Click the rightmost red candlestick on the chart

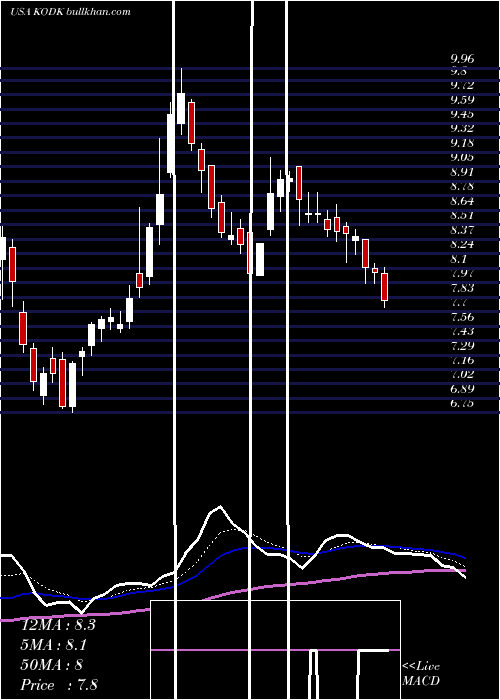pyautogui.click(x=384, y=287)
